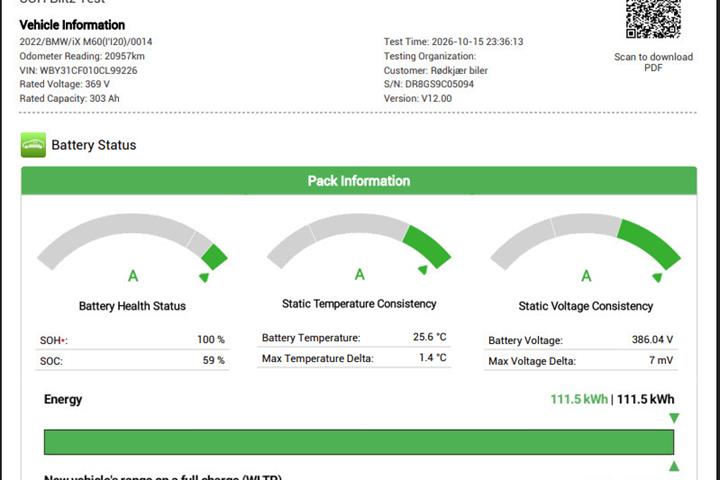Click the Max Temperature Delta value '1.4 °C'
The image size is (720, 480).
coord(433,357)
